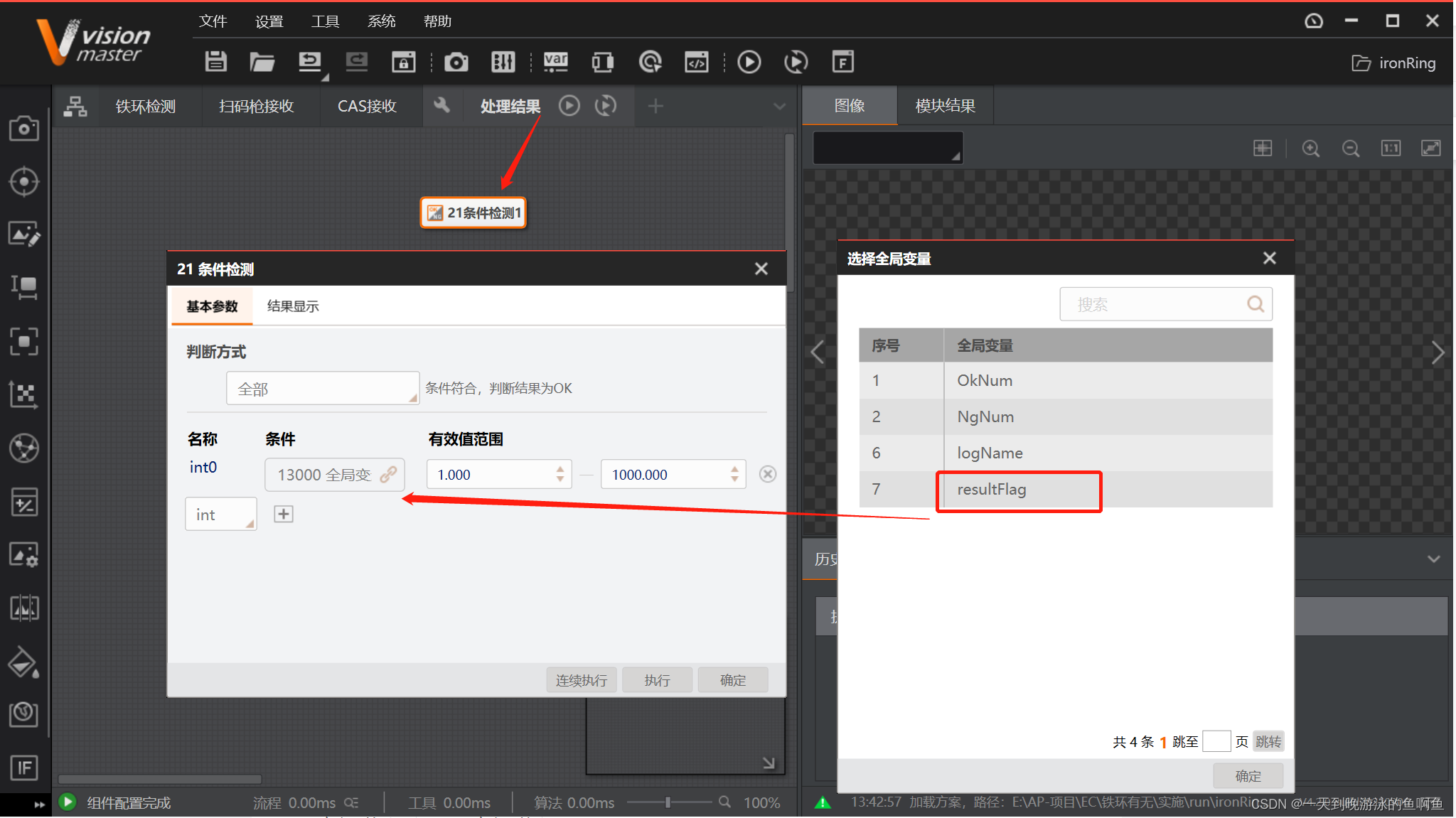Click the save solution toolbar icon

(215, 62)
